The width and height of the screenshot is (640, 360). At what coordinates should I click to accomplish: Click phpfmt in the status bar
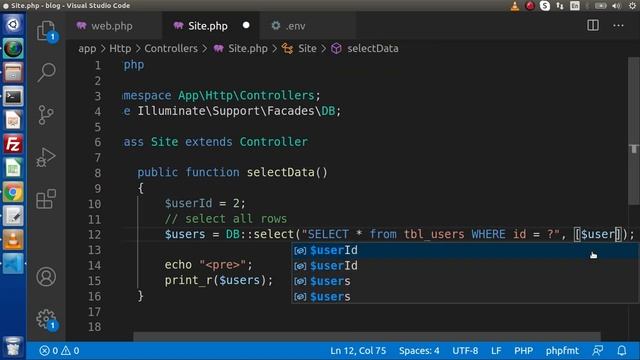(x=562, y=351)
